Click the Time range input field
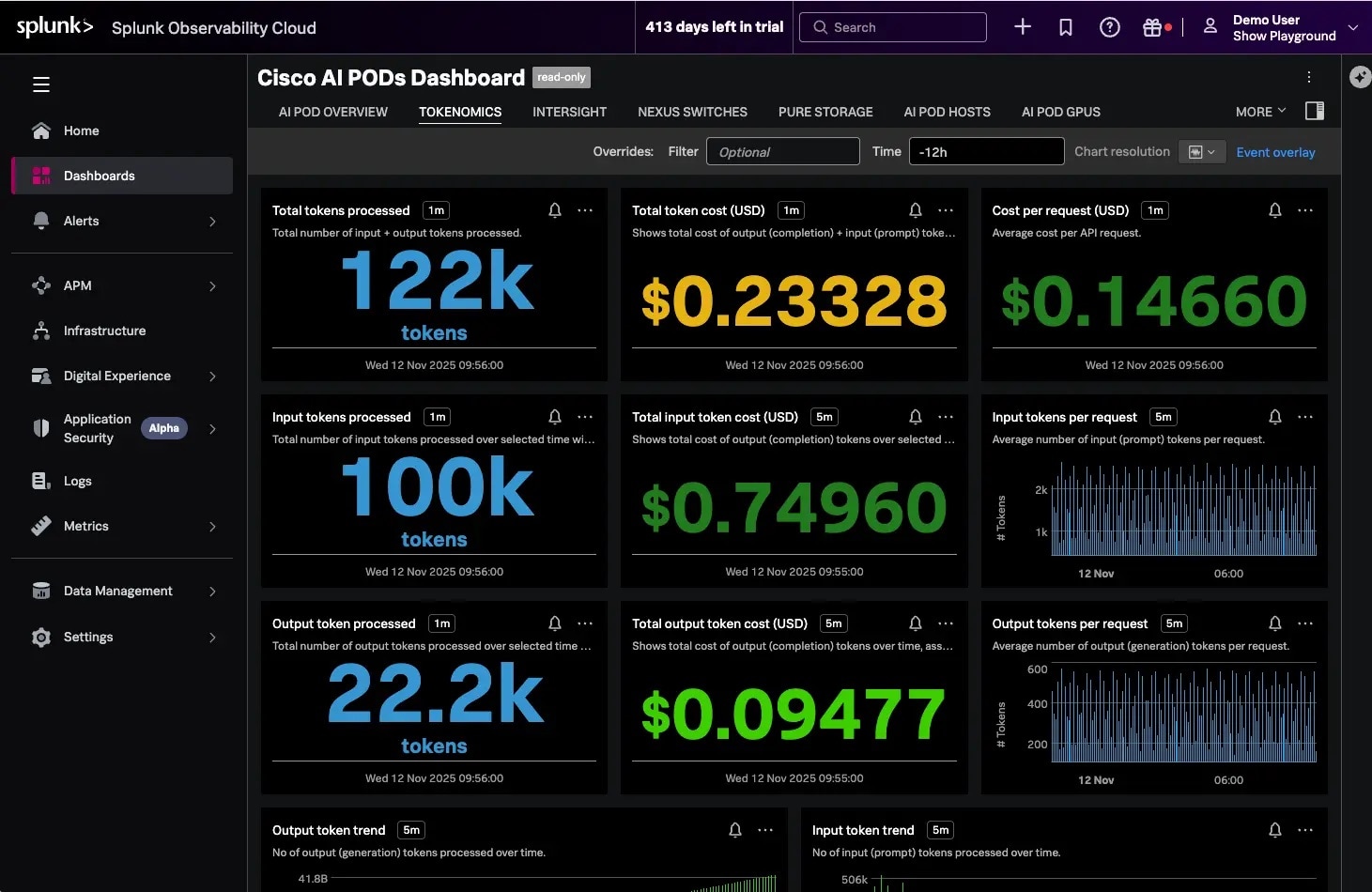The height and width of the screenshot is (892, 1372). [x=985, y=151]
